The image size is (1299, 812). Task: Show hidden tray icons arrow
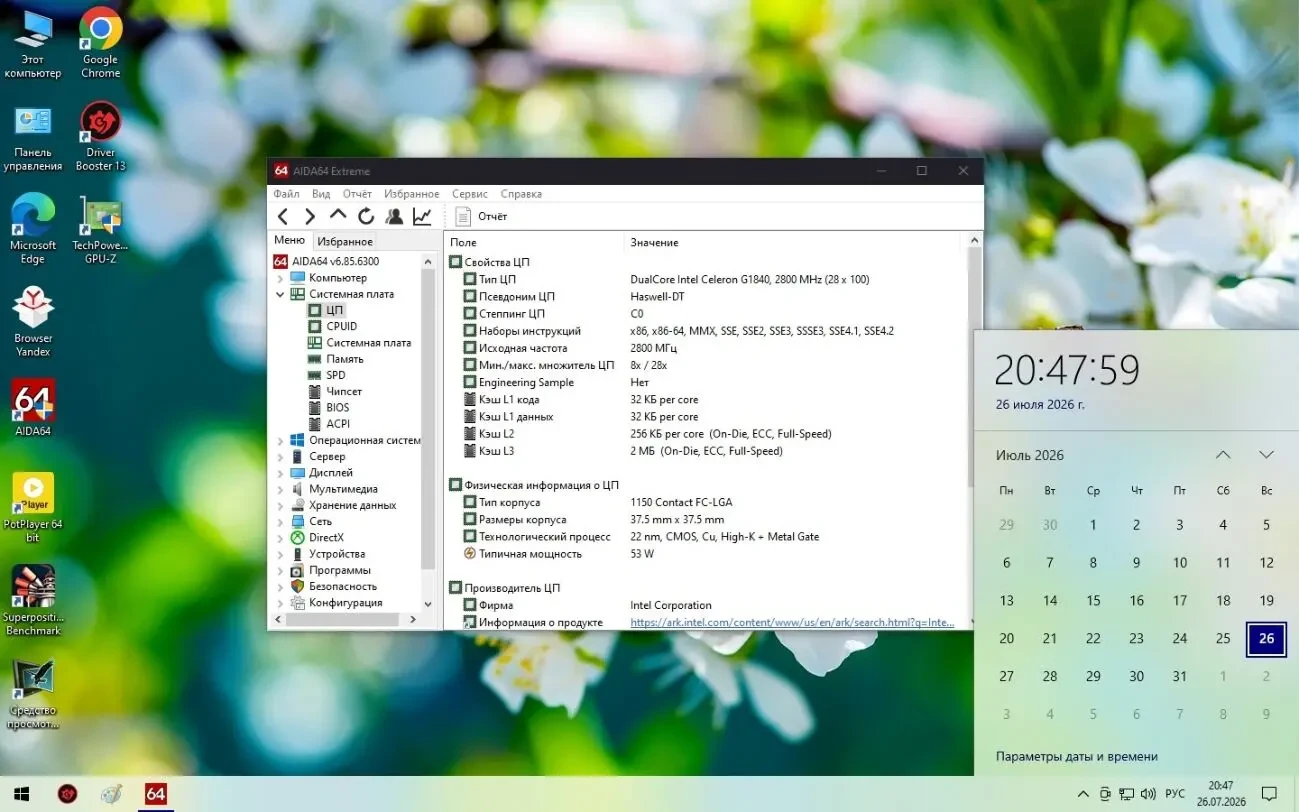point(1083,794)
